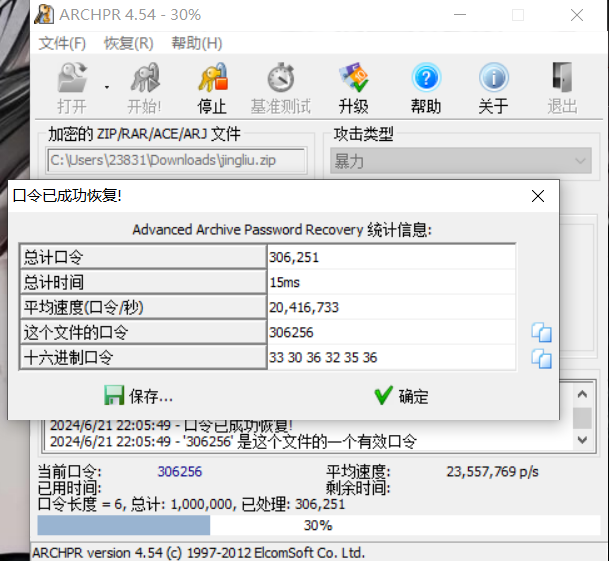Click the 这个文件的口令 row label

pyautogui.click(x=143, y=332)
